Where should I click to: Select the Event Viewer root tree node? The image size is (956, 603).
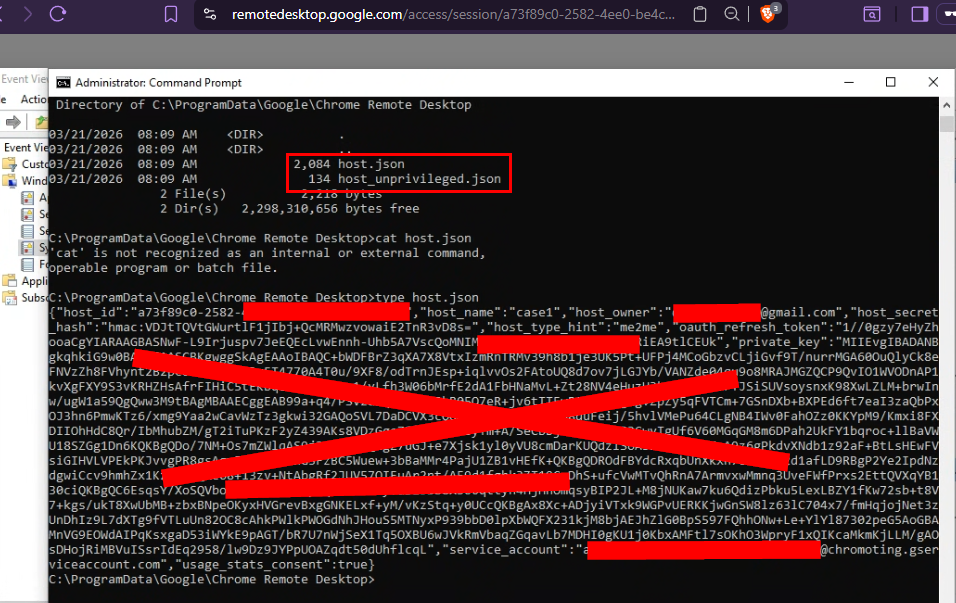click(x=25, y=148)
